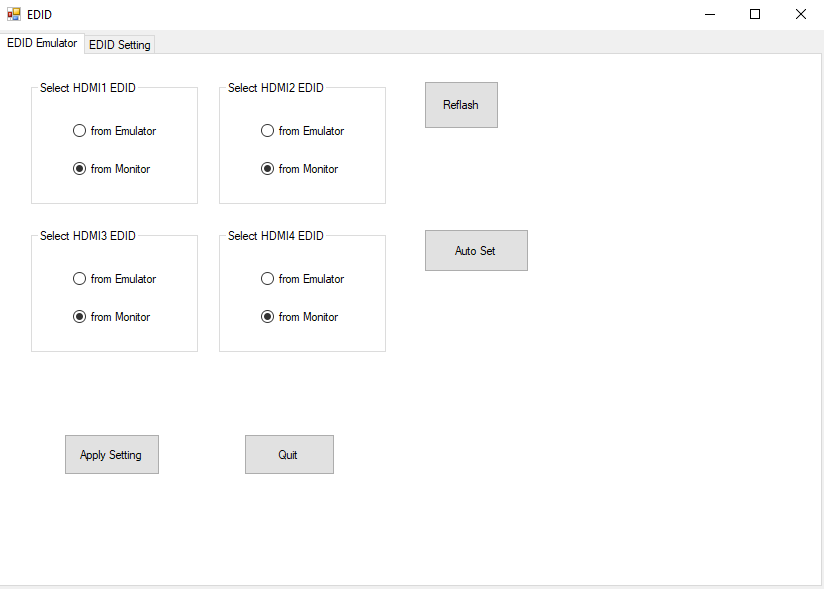Select HDMI1 from Emulator radio button
The image size is (824, 589).
[79, 131]
